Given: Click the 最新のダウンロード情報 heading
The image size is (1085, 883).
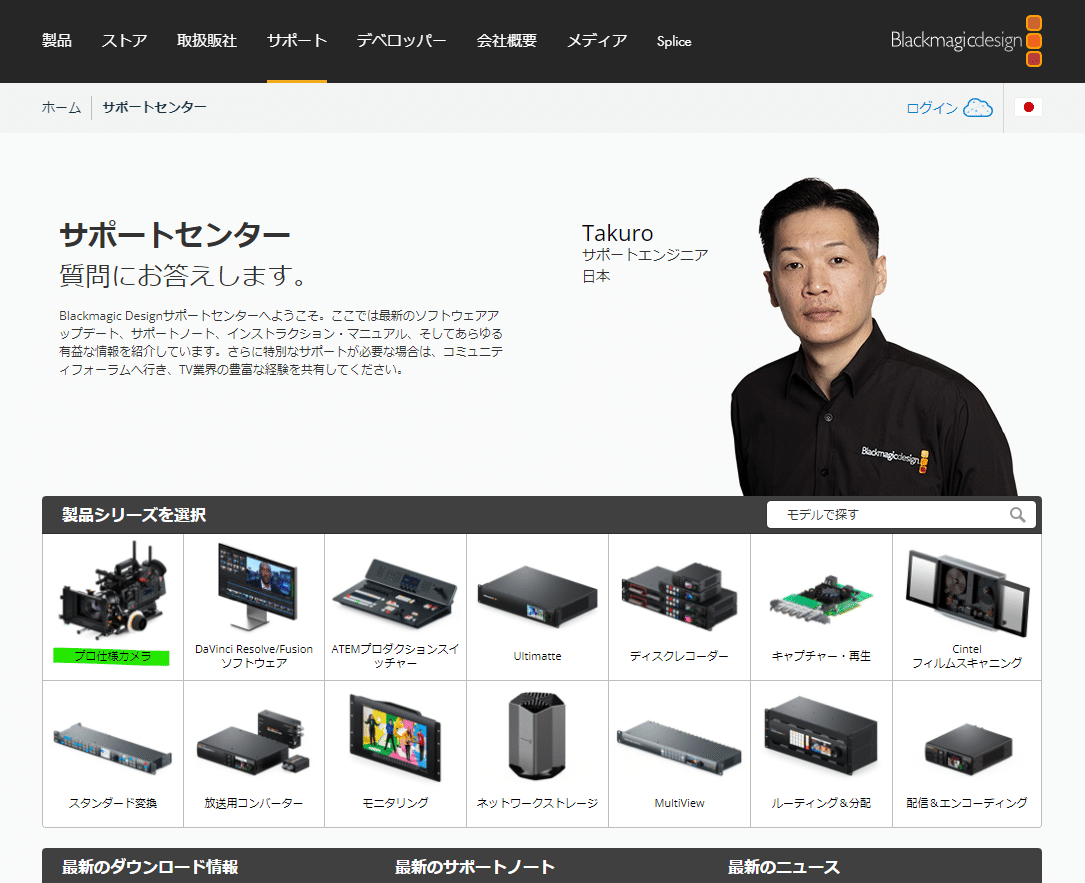Looking at the screenshot, I should 150,867.
